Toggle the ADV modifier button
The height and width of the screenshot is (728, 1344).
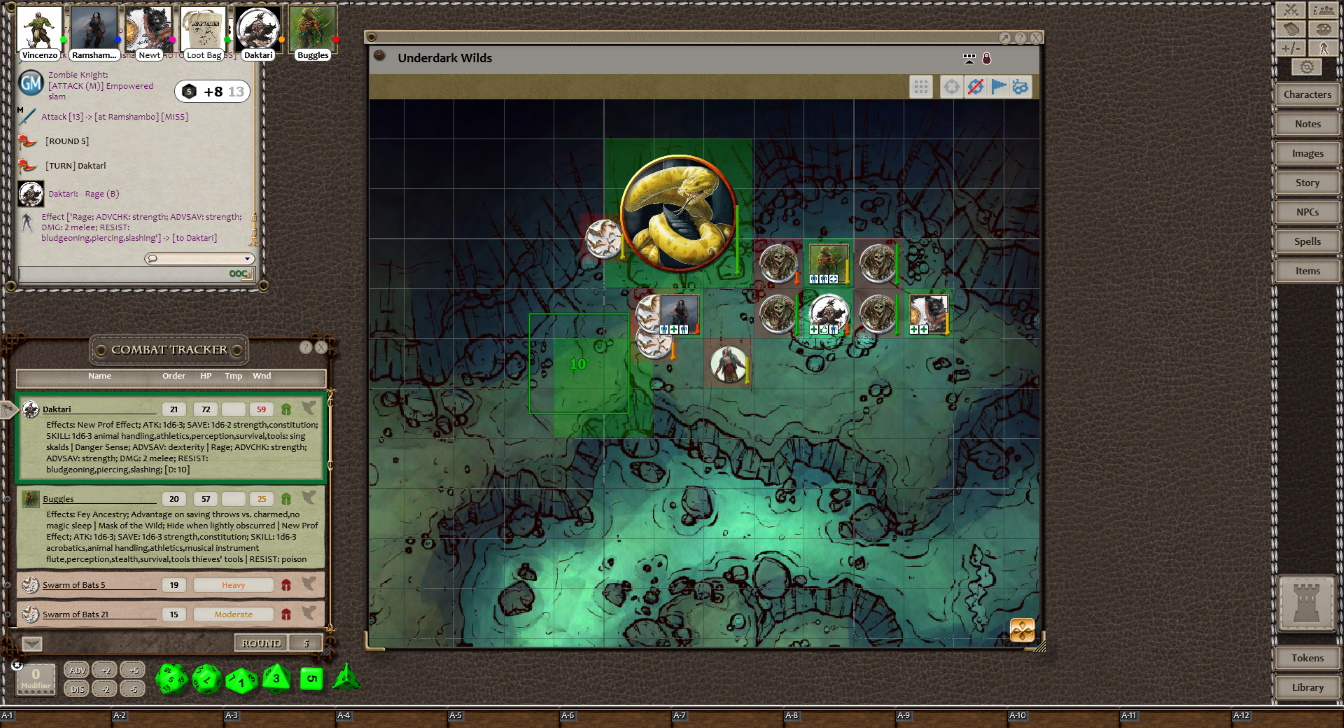75,670
